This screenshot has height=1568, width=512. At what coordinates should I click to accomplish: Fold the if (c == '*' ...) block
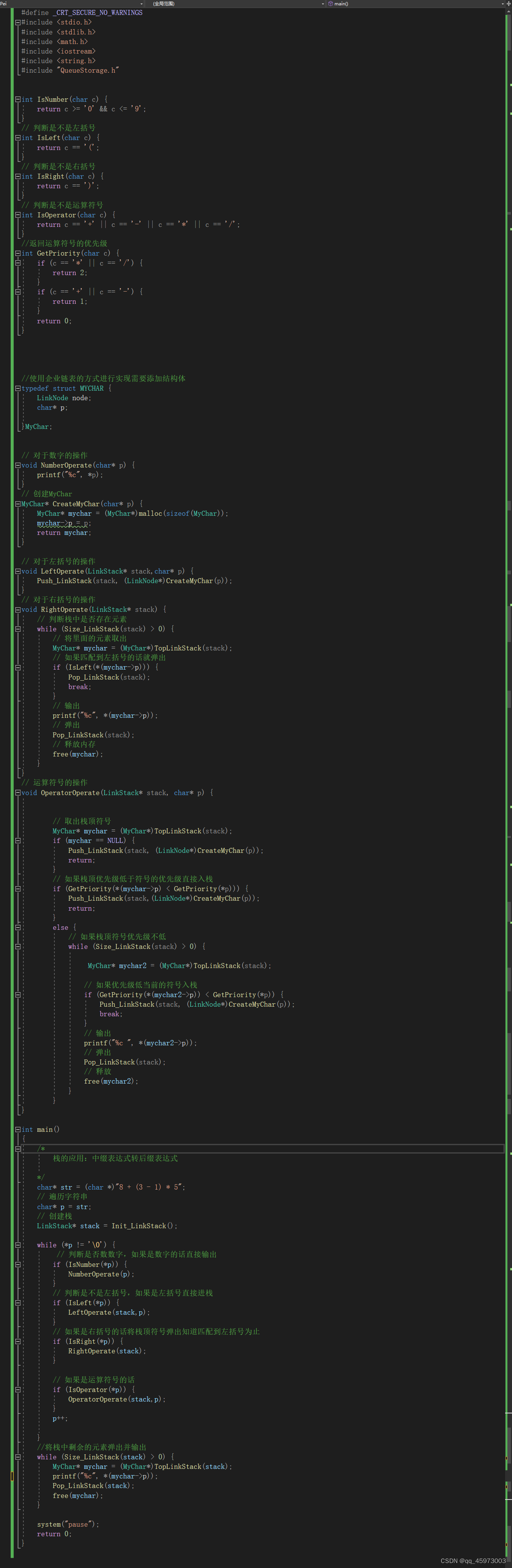[x=18, y=263]
